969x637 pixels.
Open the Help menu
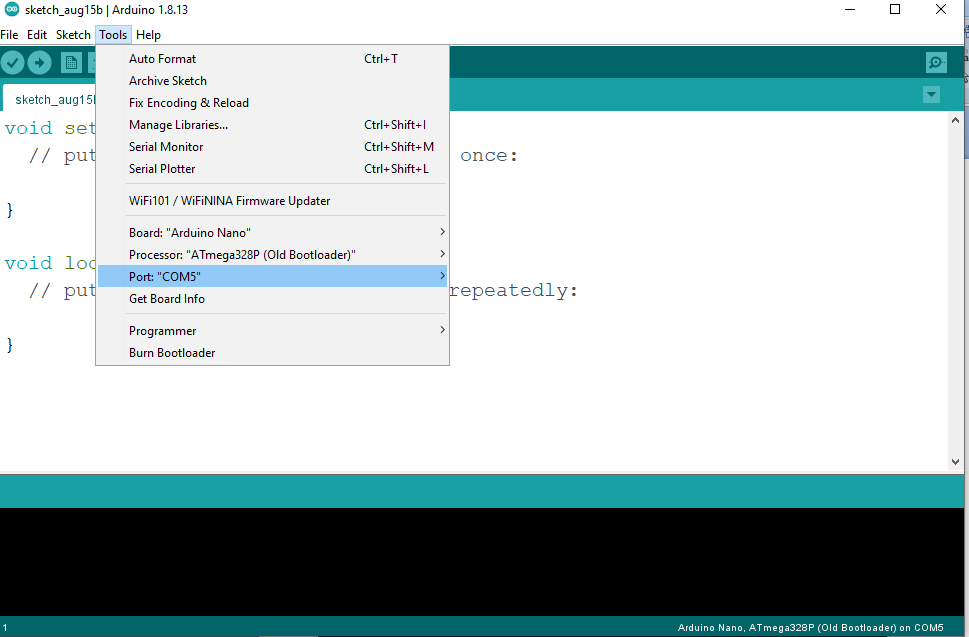pyautogui.click(x=148, y=35)
